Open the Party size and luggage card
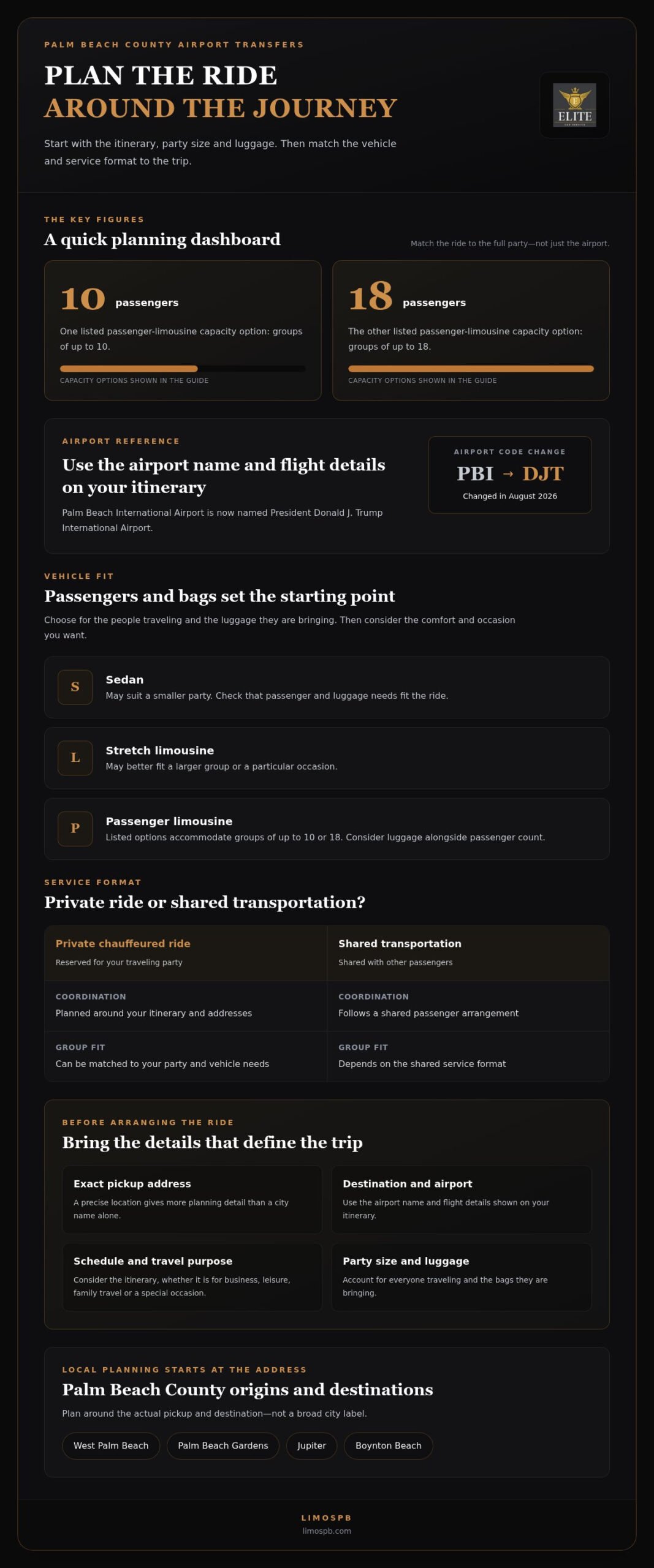This screenshot has width=654, height=1568. pyautogui.click(x=462, y=1276)
